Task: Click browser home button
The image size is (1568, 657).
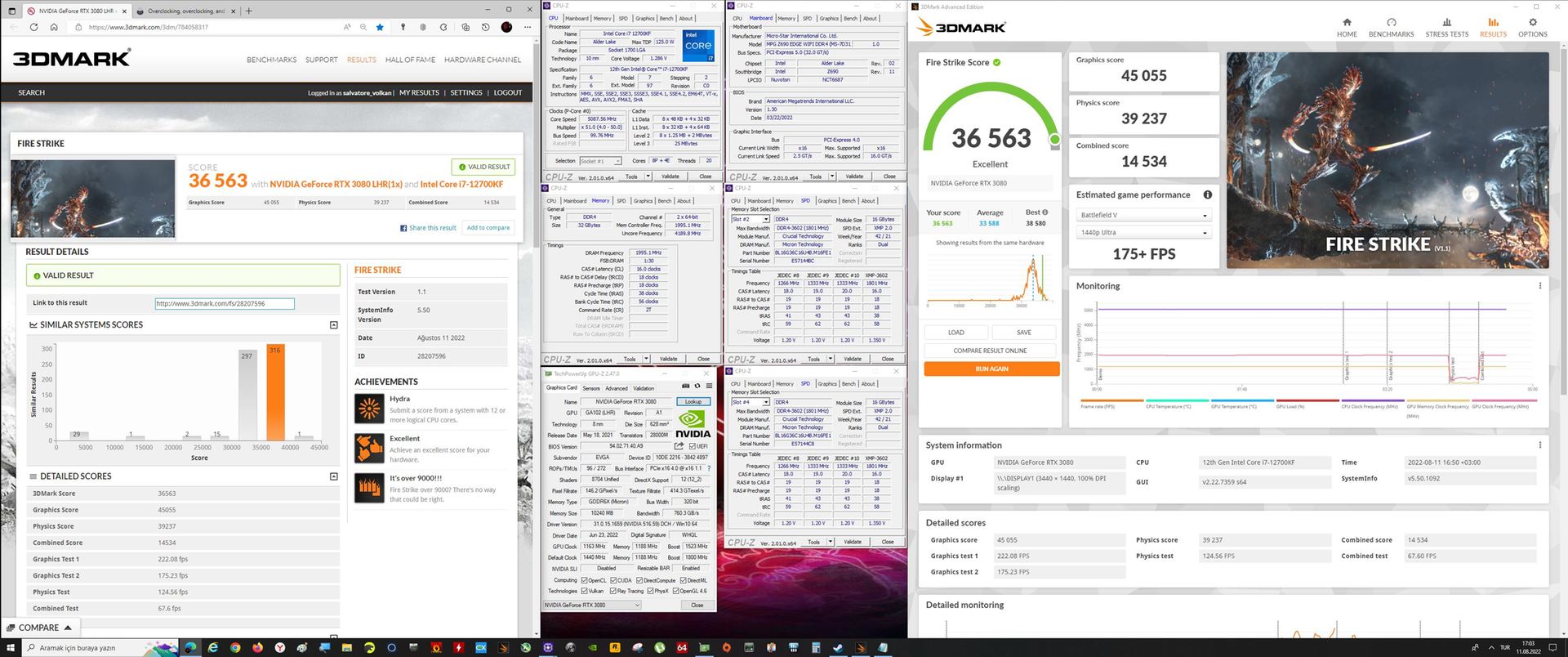Action: pos(54,27)
